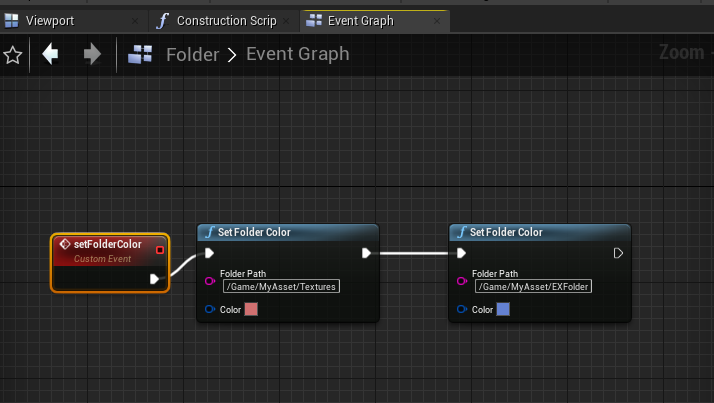This screenshot has width=714, height=403.
Task: Click the bookmark star icon
Action: (12, 55)
